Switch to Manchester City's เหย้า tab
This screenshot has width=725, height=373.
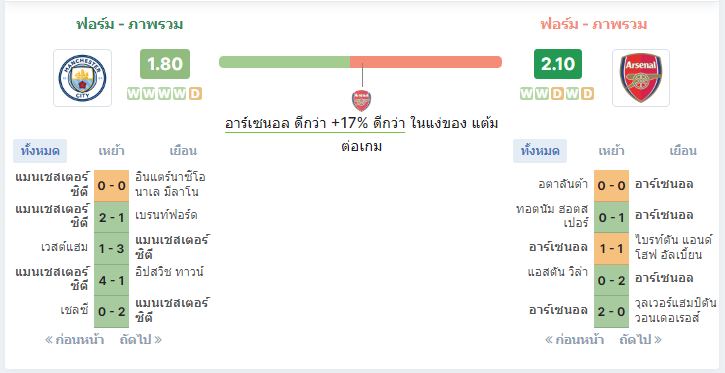click(x=111, y=151)
